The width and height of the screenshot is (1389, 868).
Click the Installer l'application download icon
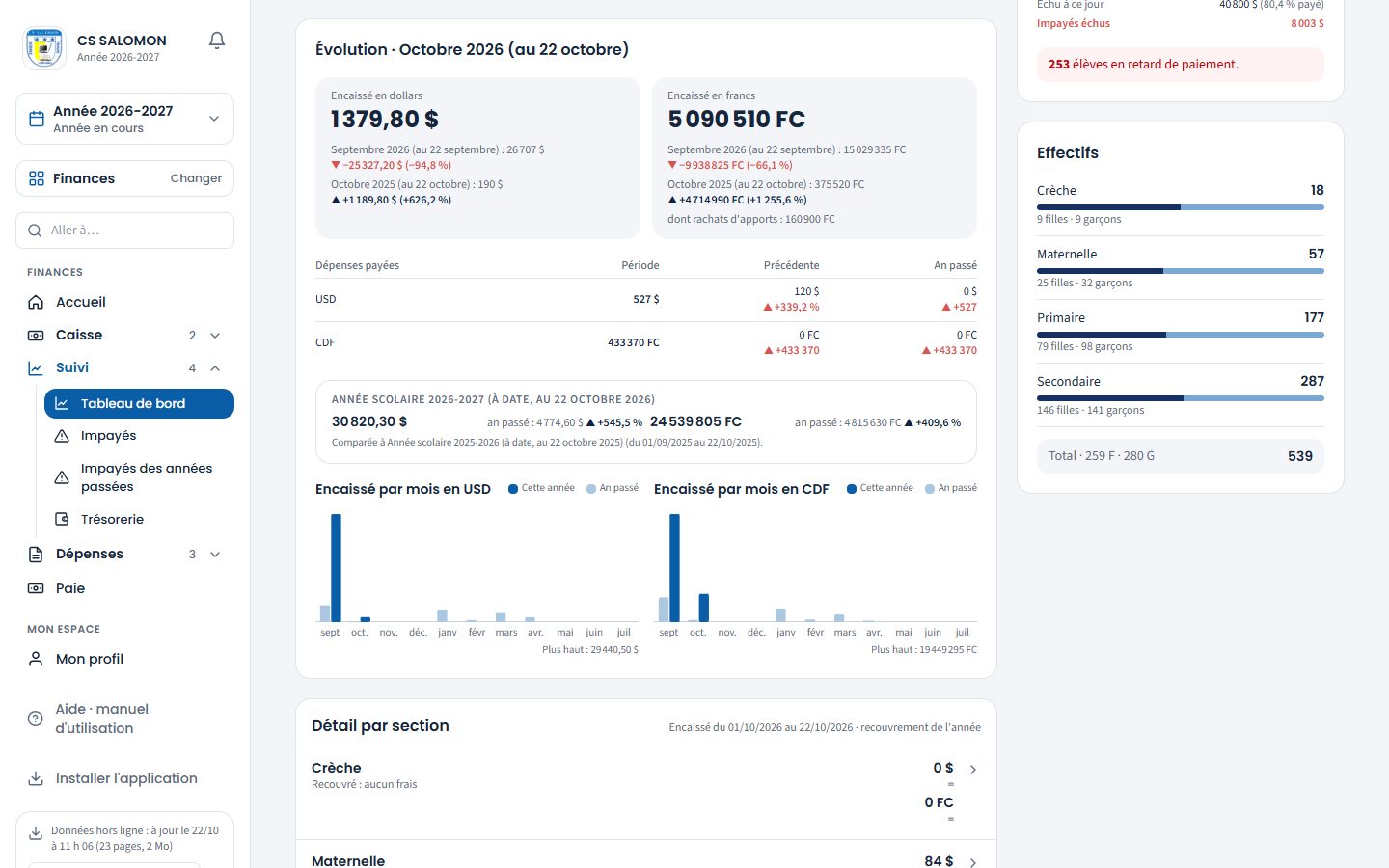36,778
